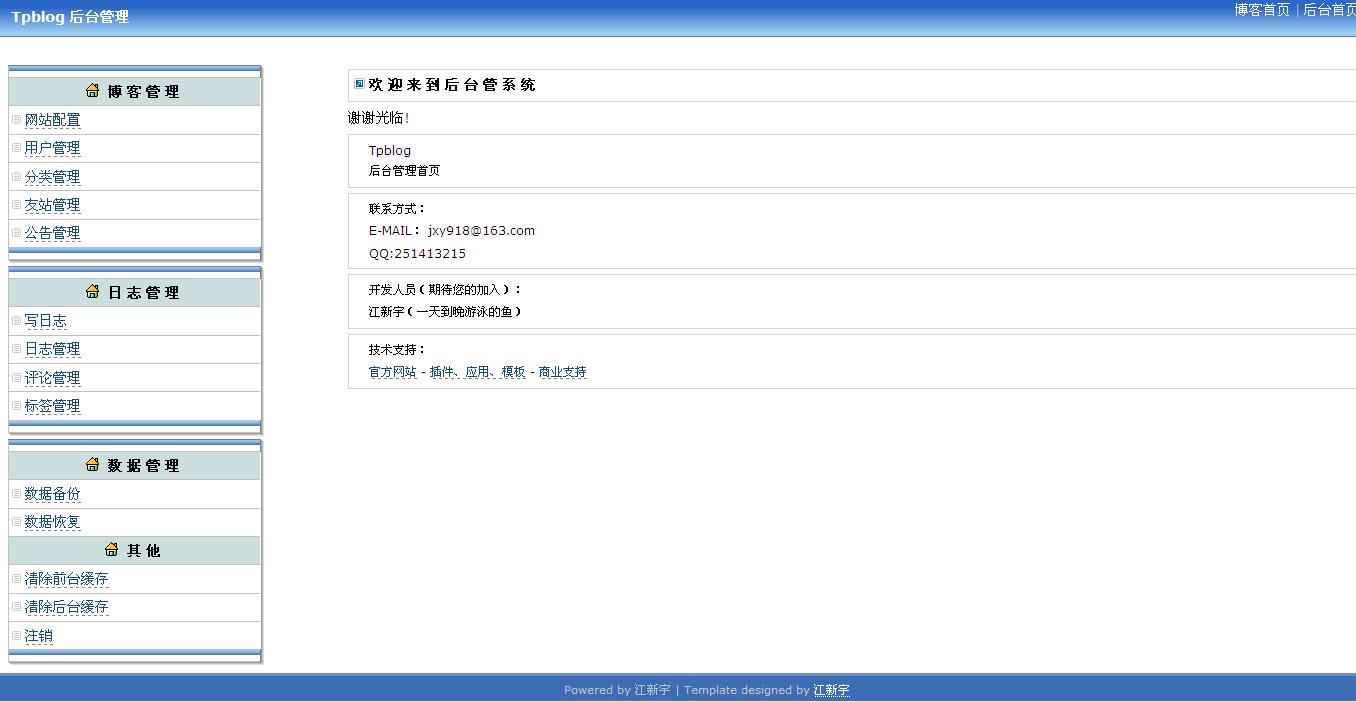
Task: Select 日志管理 link in the sidebar
Action: click(52, 349)
